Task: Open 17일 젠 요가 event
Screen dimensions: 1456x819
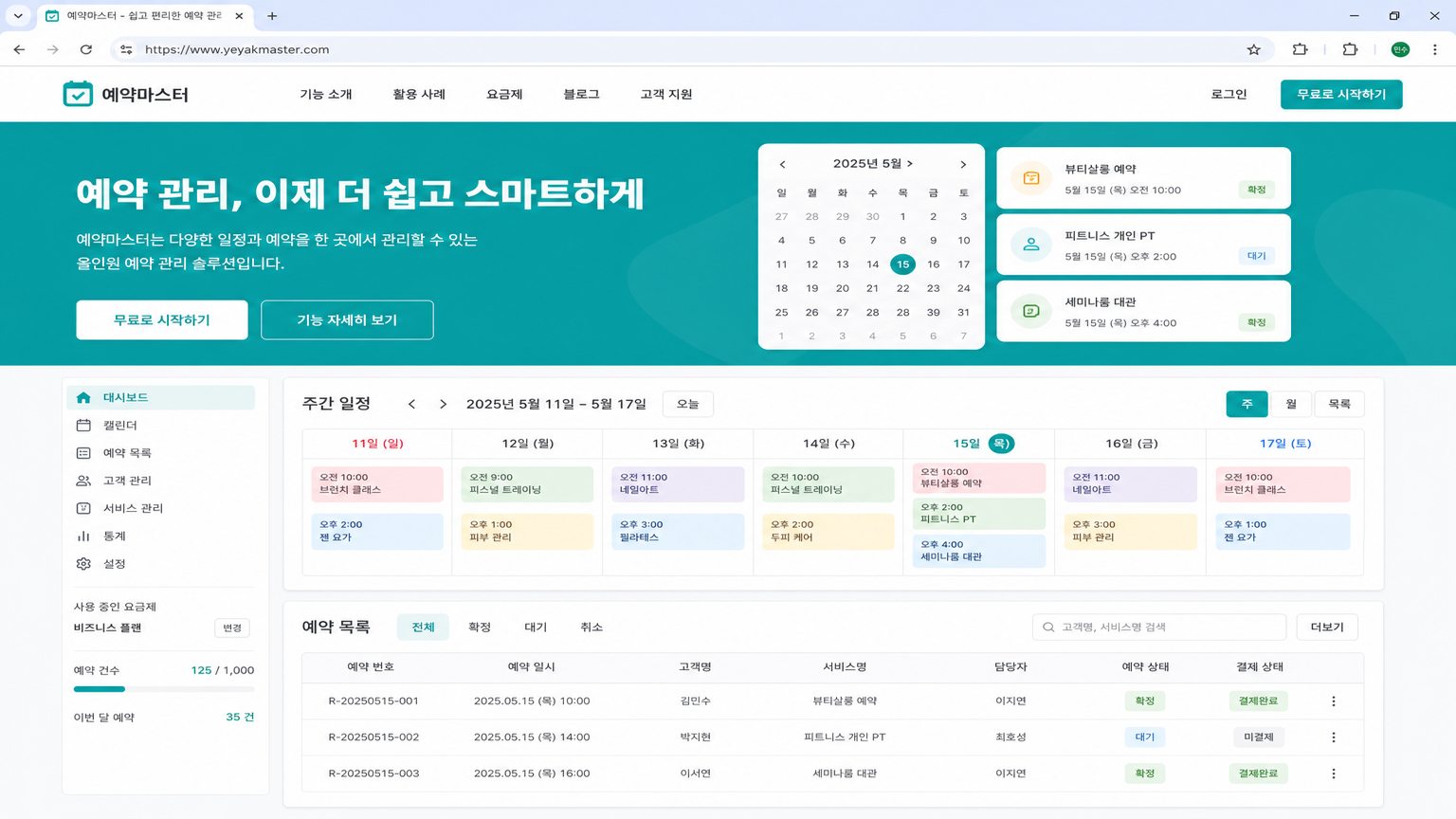Action: click(x=1283, y=531)
